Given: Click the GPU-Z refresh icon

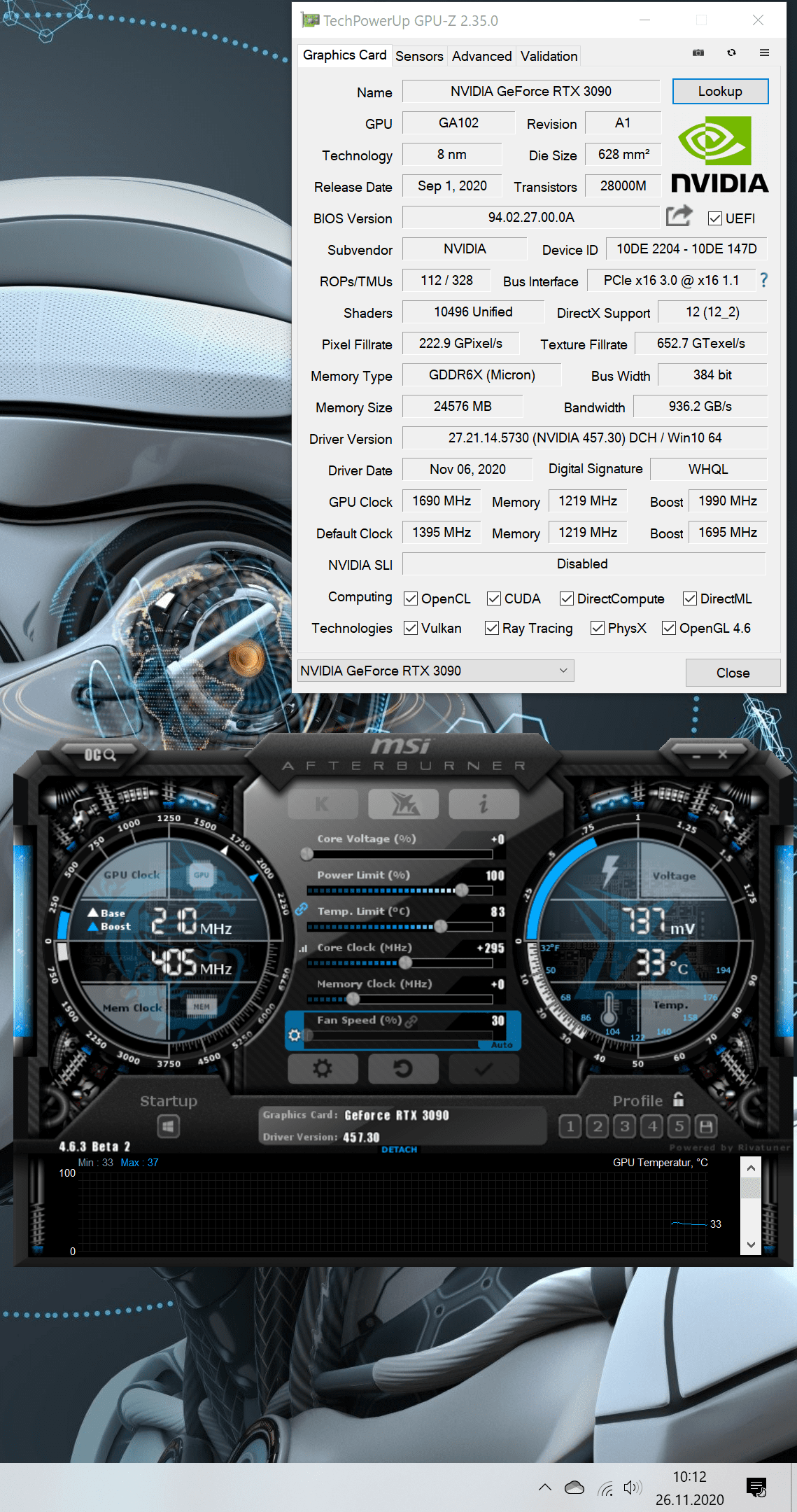Looking at the screenshot, I should 731,53.
